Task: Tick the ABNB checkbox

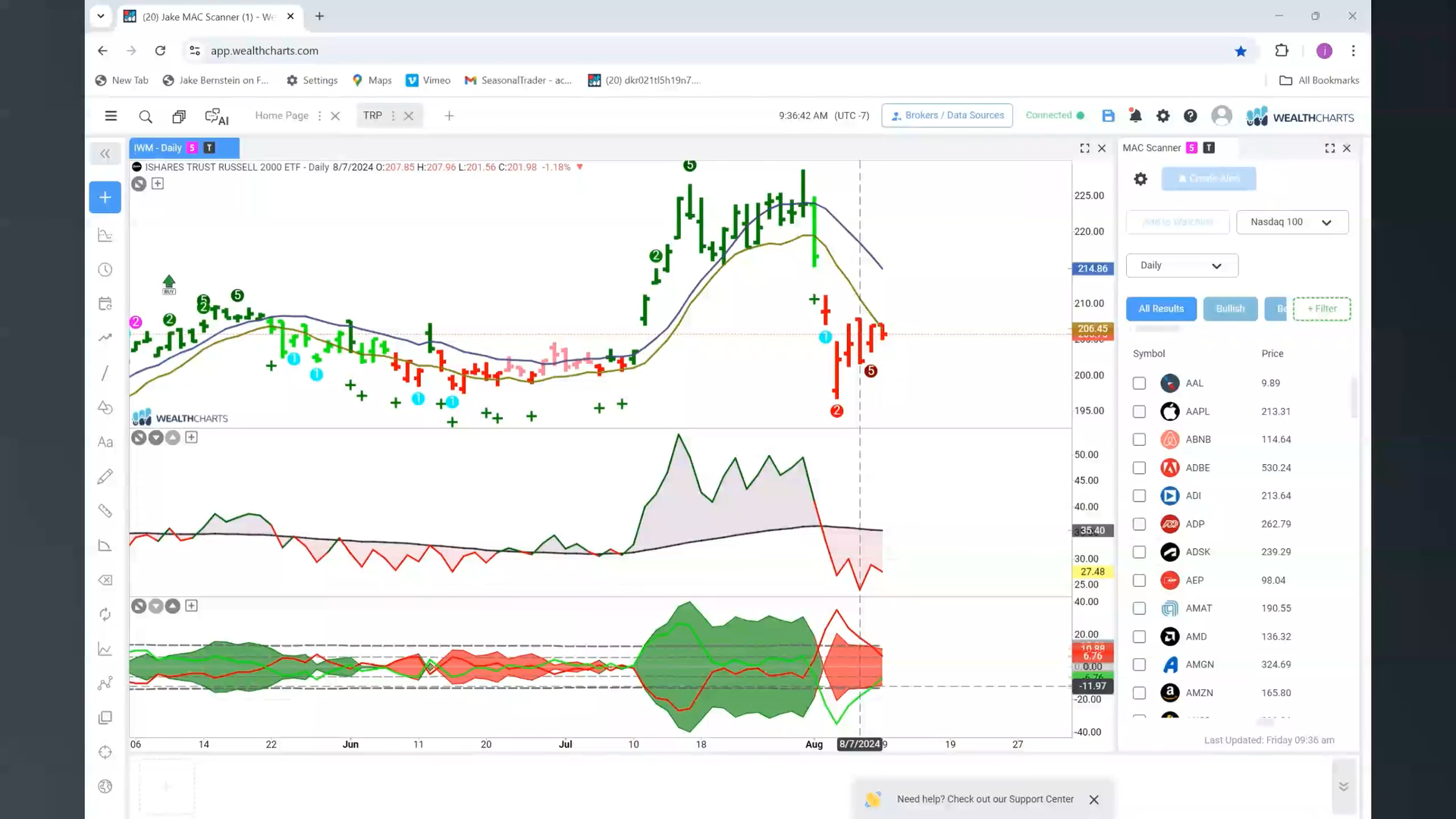Action: pos(1139,440)
